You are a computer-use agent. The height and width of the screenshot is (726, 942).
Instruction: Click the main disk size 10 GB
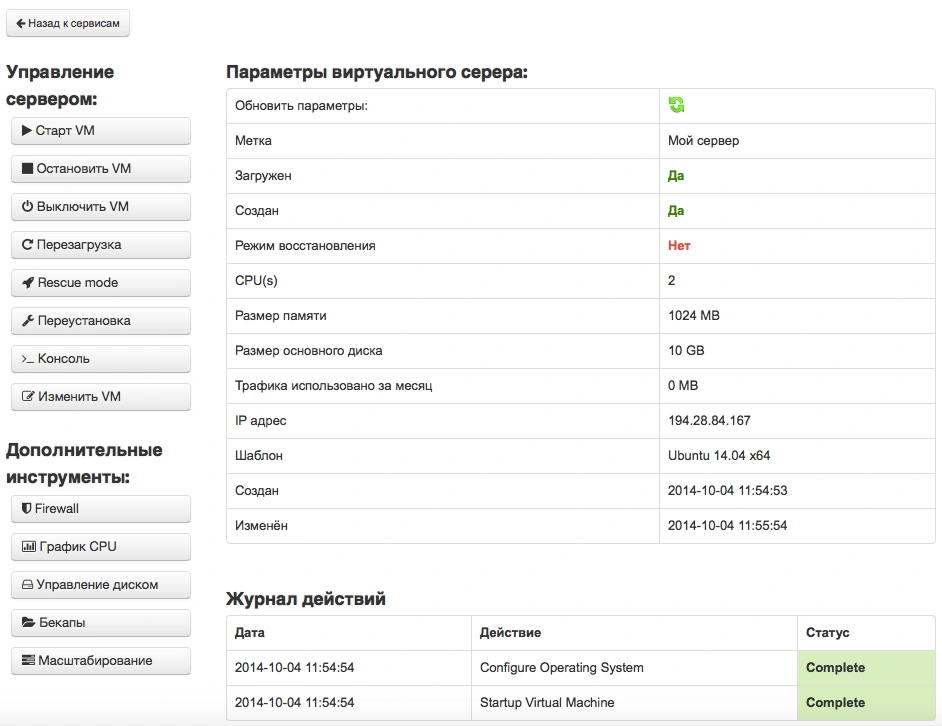(685, 350)
